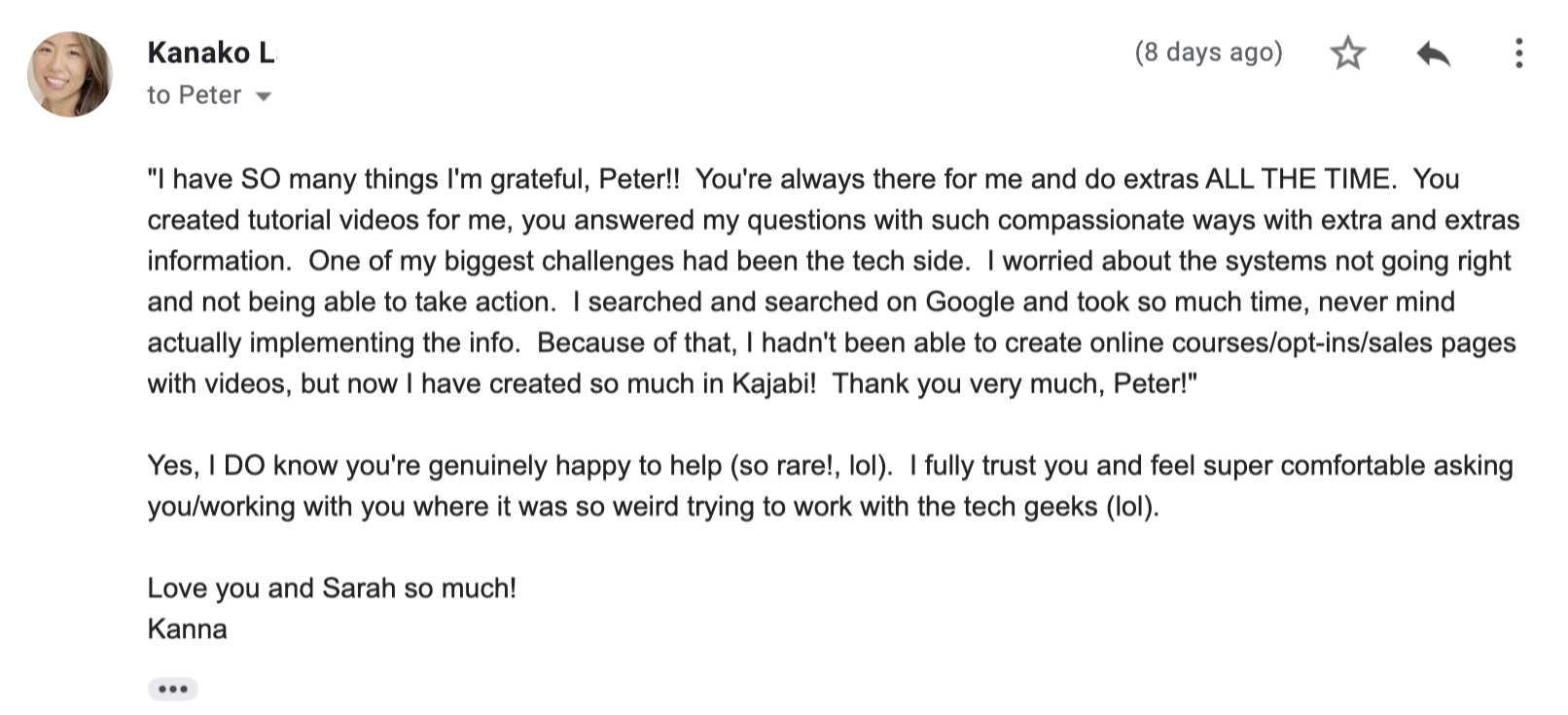The image size is (1568, 715).
Task: Click Kanako's profile photo avatar
Action: tap(70, 74)
